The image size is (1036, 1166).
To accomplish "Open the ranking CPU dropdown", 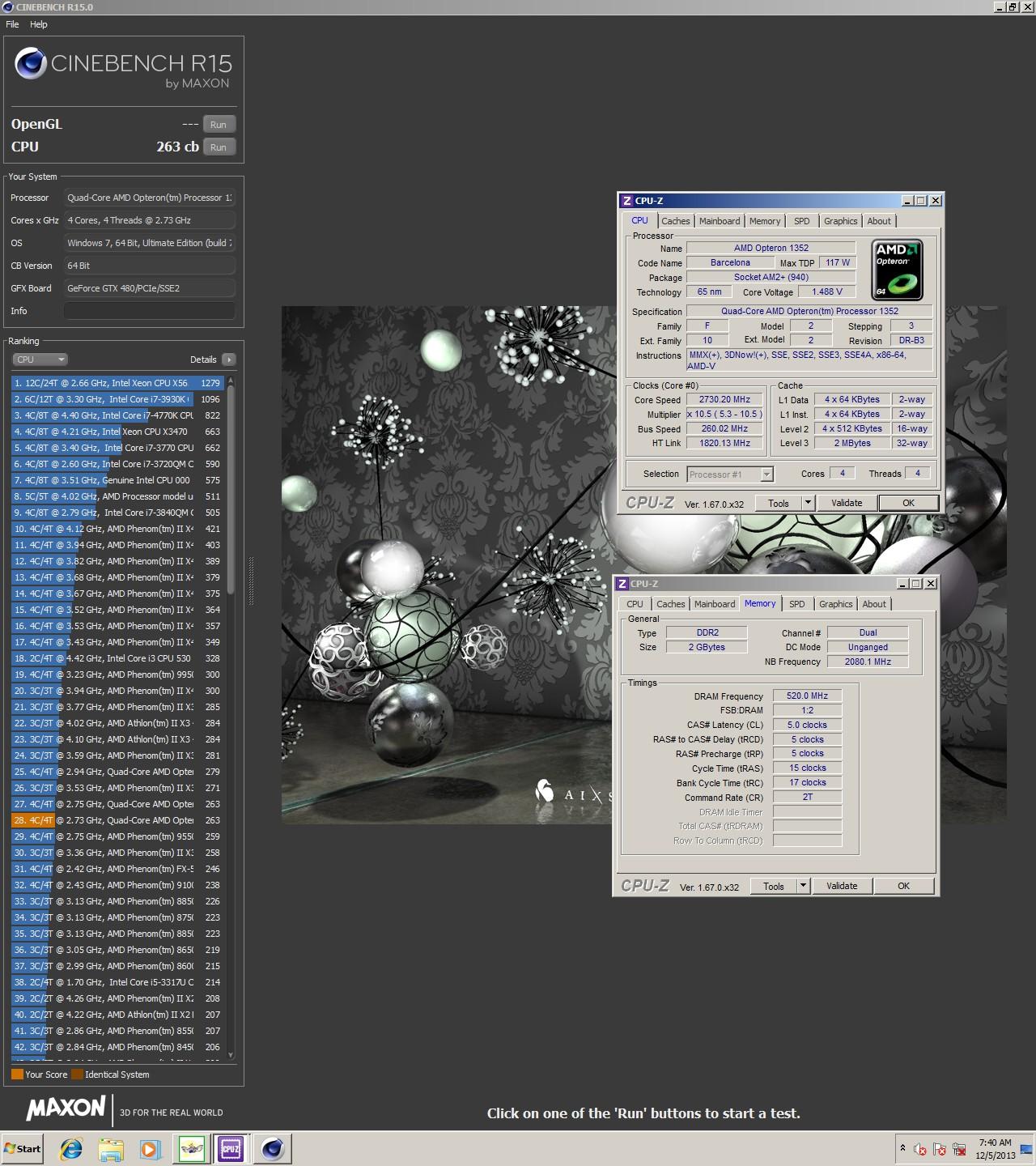I will 40,360.
